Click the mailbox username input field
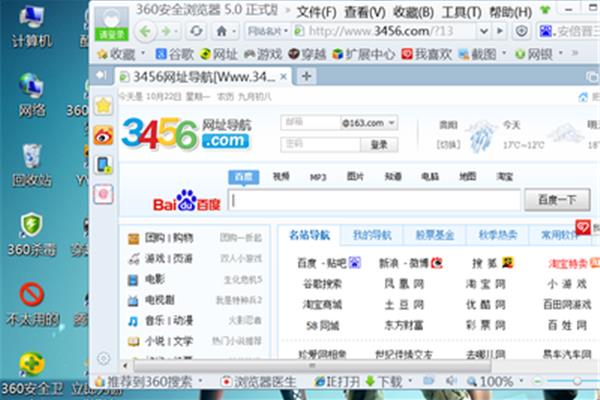600x400 pixels. click(x=310, y=122)
